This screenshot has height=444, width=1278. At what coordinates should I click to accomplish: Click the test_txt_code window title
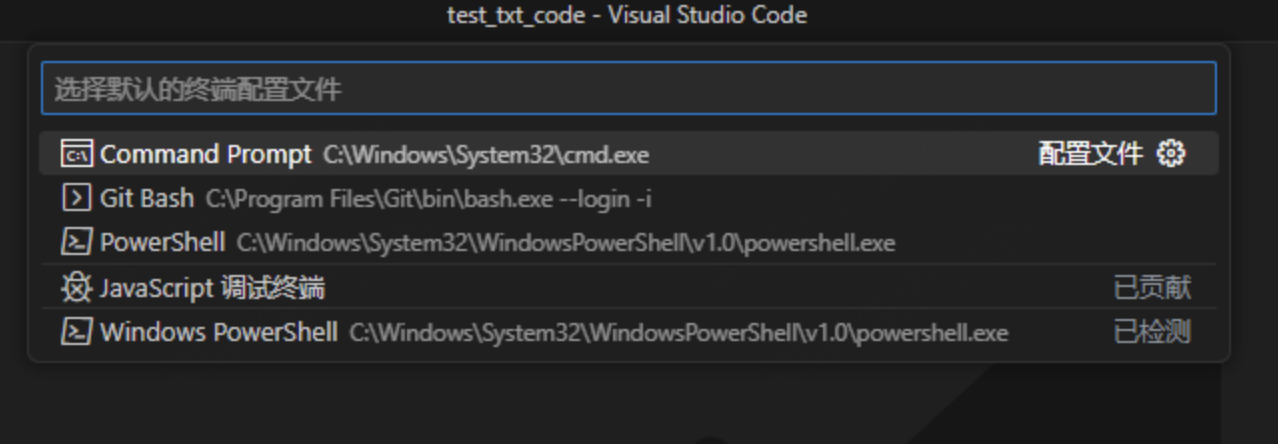point(627,16)
